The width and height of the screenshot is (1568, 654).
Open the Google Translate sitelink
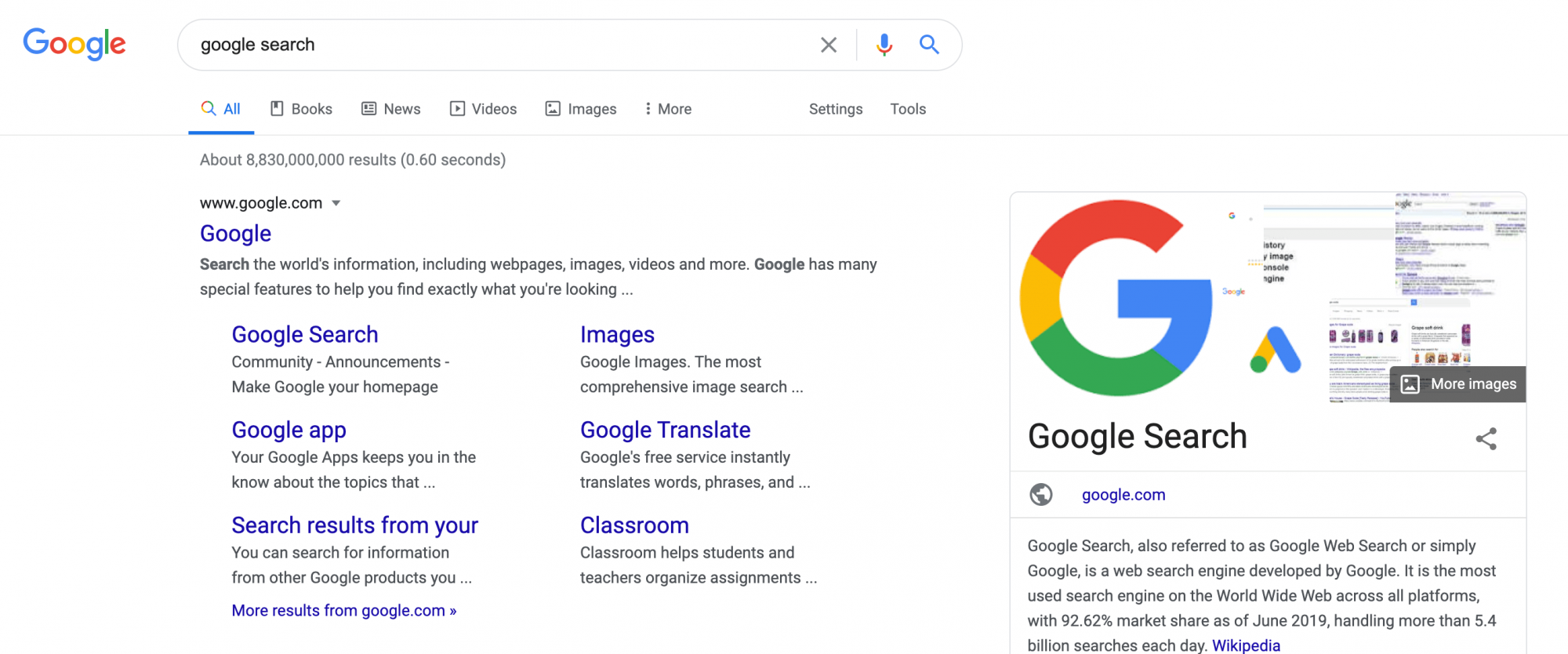point(665,430)
